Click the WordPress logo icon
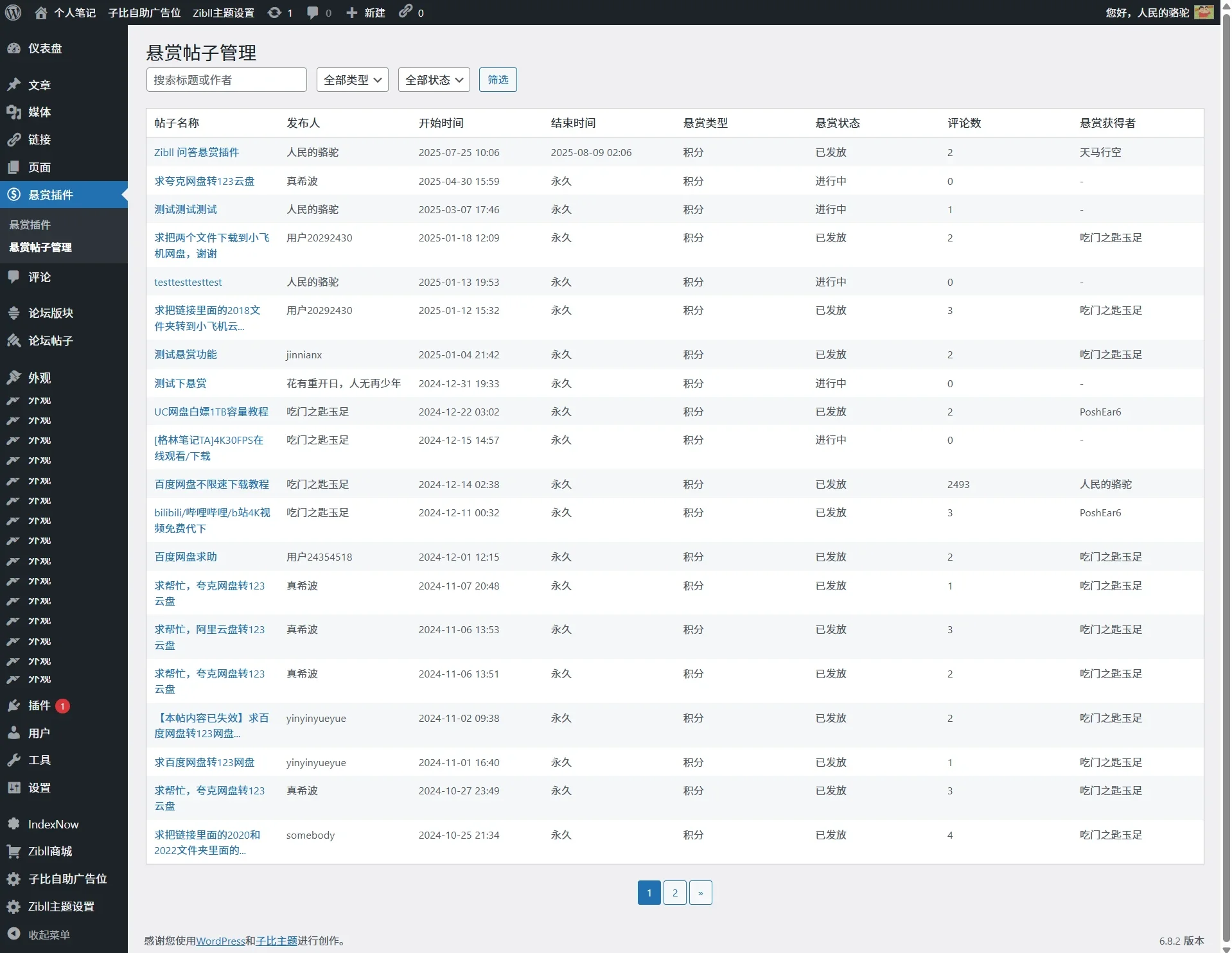The image size is (1232, 953). click(x=13, y=12)
